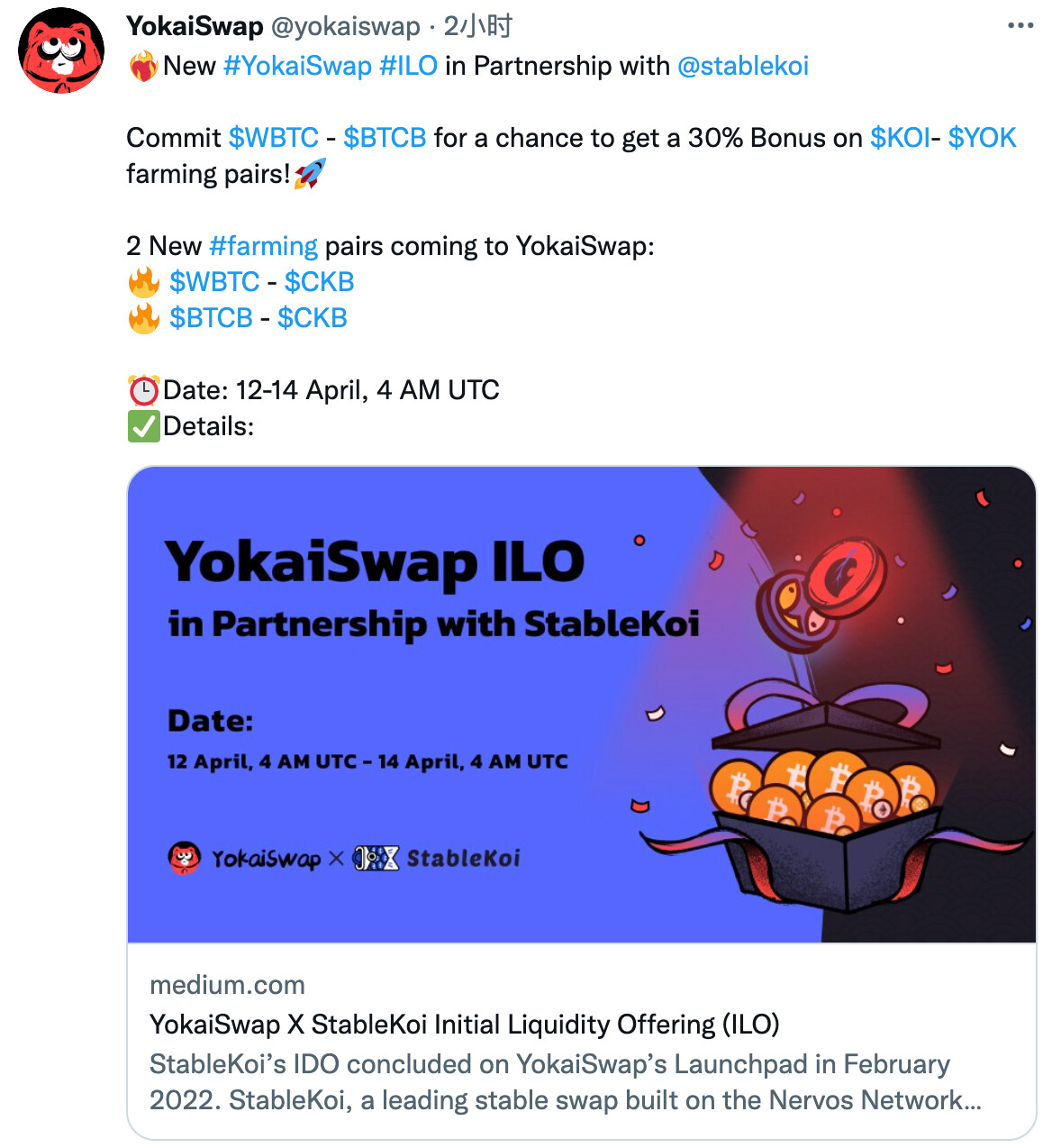Screen dimensions: 1052x1148
Task: Click the #farming hashtag
Action: (263, 246)
